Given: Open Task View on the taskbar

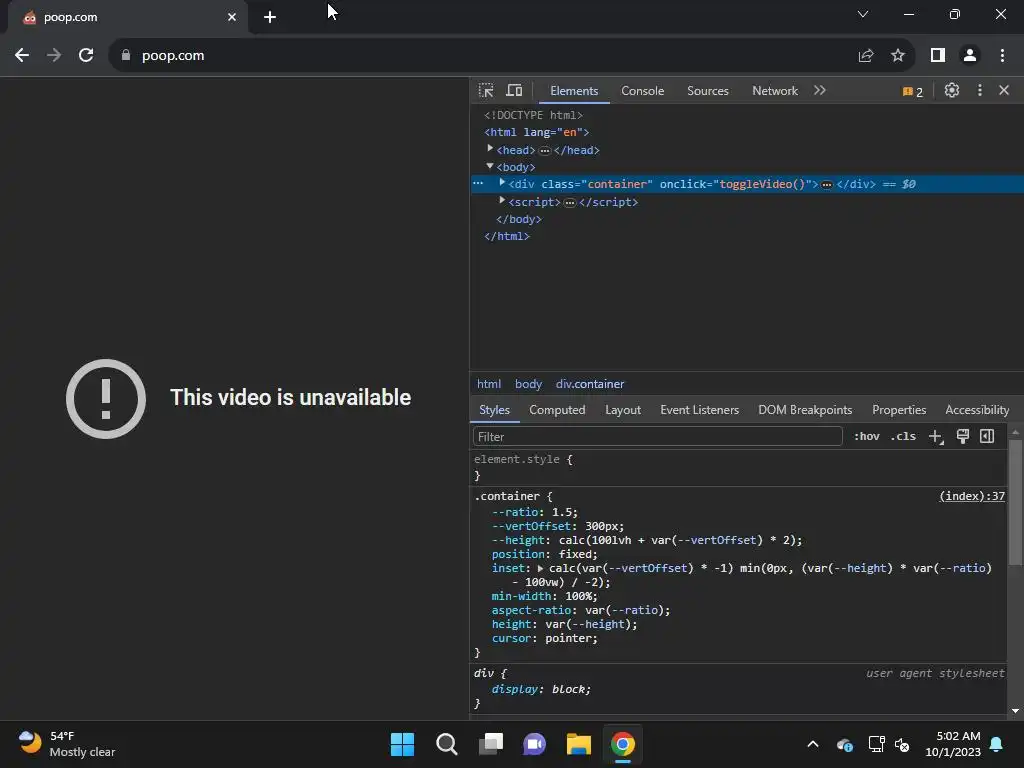Looking at the screenshot, I should [x=491, y=744].
